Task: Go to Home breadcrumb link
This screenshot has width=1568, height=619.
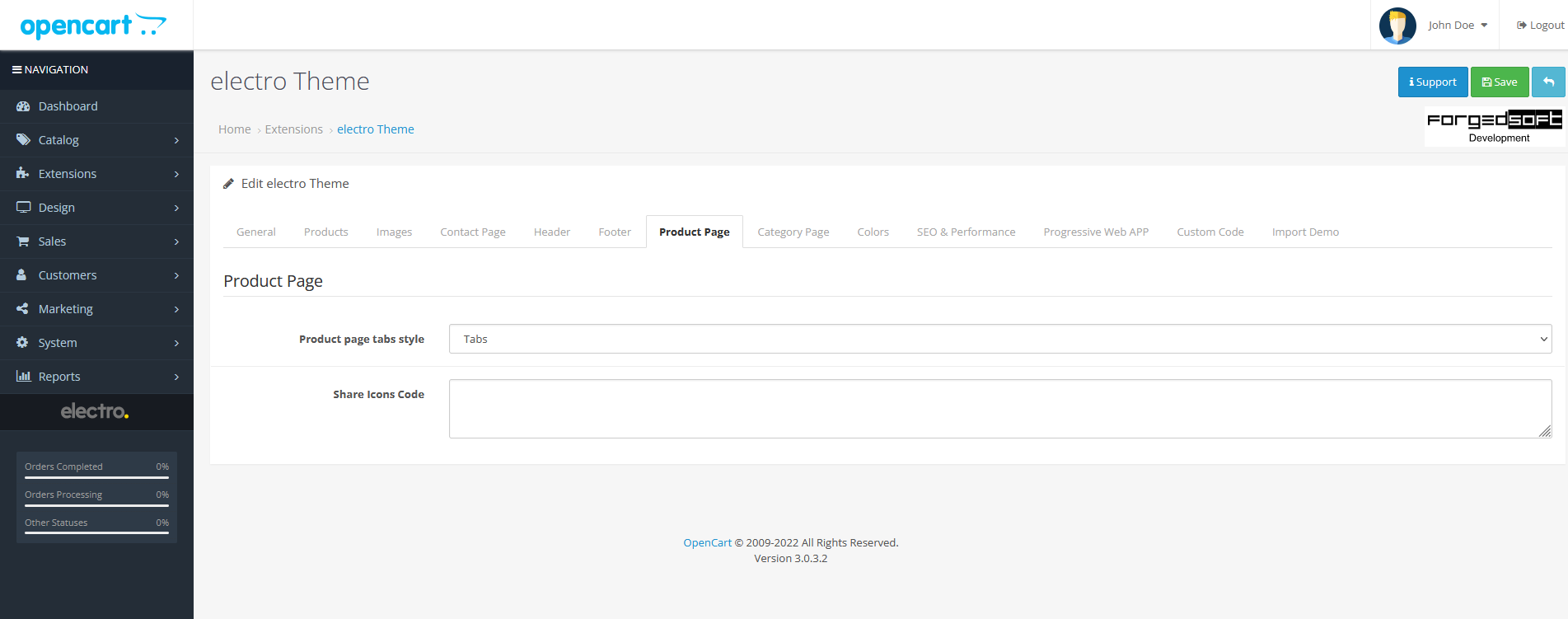Action: 235,129
